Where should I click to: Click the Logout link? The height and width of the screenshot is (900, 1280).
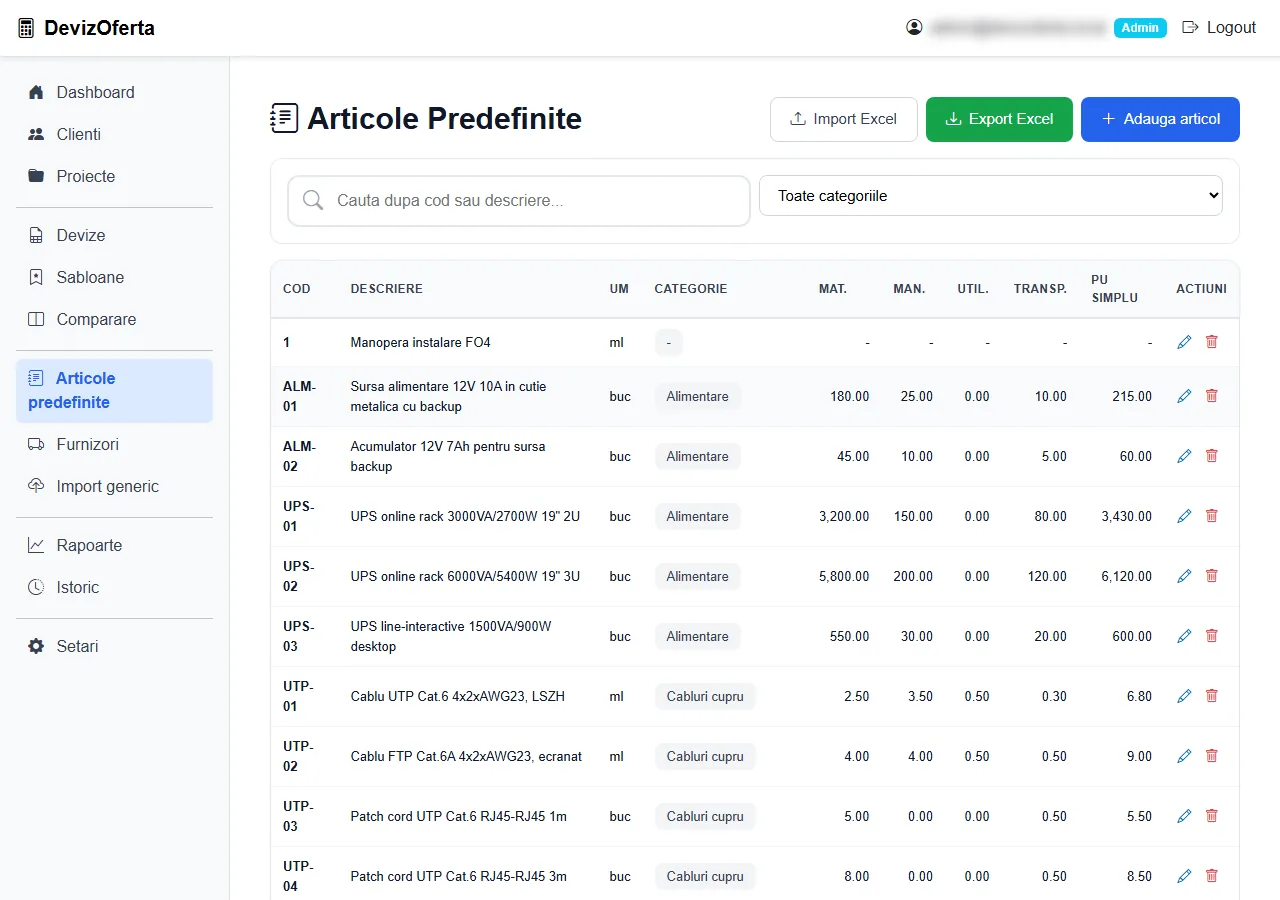click(1219, 28)
